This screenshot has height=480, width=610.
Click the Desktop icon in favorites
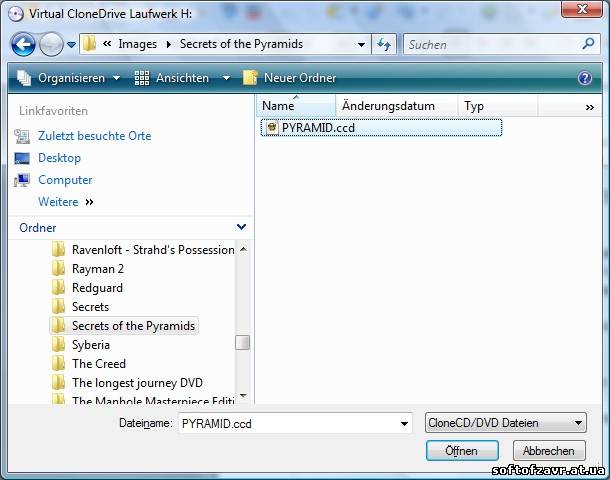pyautogui.click(x=22, y=158)
